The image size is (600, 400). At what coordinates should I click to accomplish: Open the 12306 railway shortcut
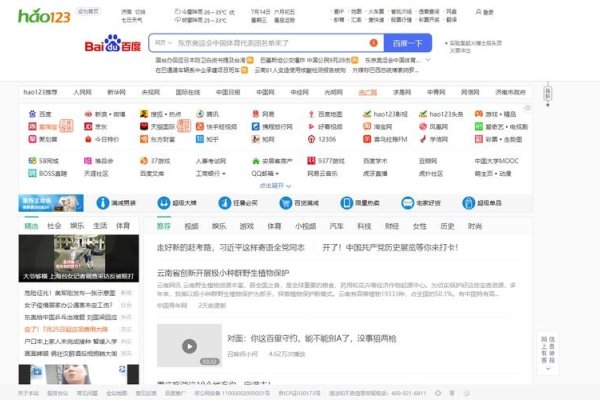(322, 139)
